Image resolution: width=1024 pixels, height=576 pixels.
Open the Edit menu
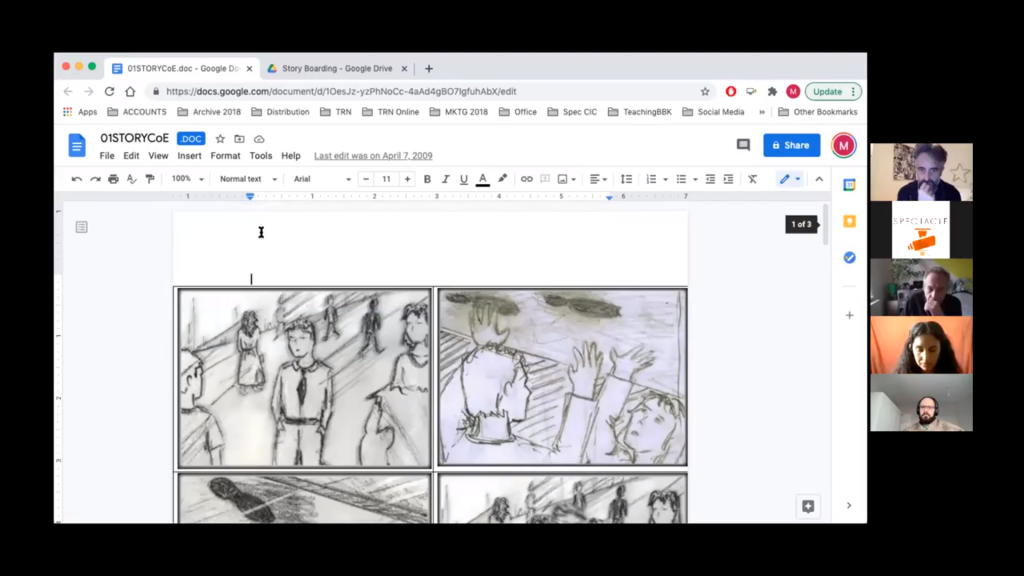[x=131, y=156]
